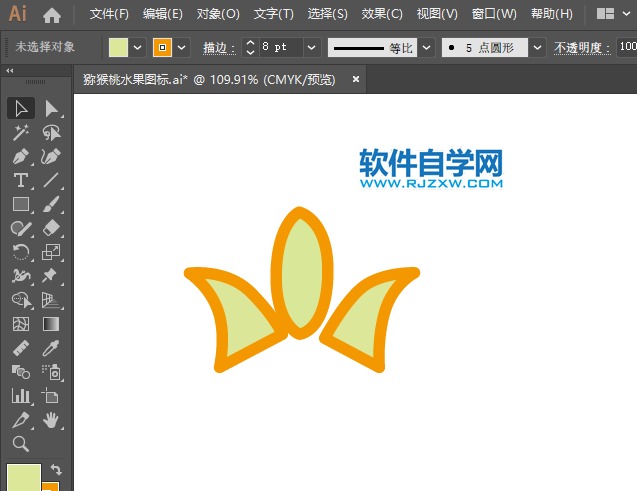Select the Type tool

[21, 180]
